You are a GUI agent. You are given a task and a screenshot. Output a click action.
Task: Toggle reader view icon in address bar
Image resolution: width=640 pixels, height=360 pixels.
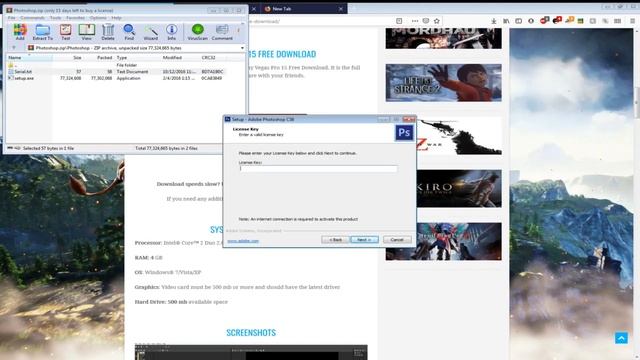pyautogui.click(x=399, y=21)
